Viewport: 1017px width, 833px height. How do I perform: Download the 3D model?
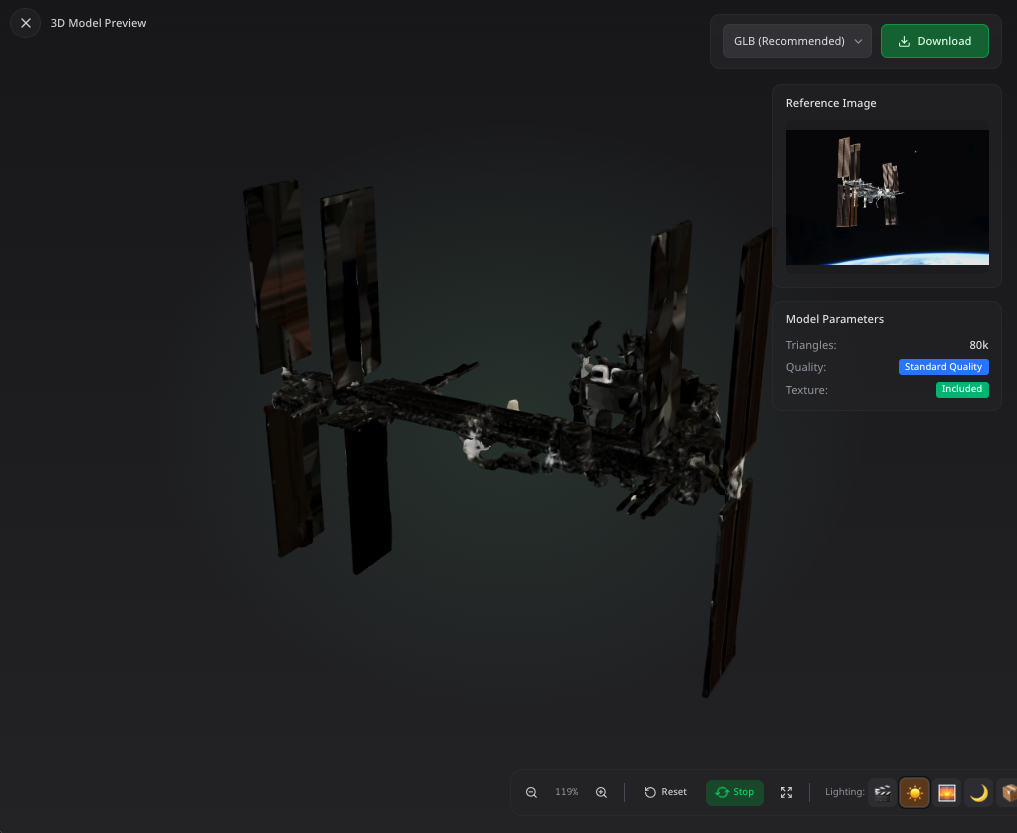934,41
